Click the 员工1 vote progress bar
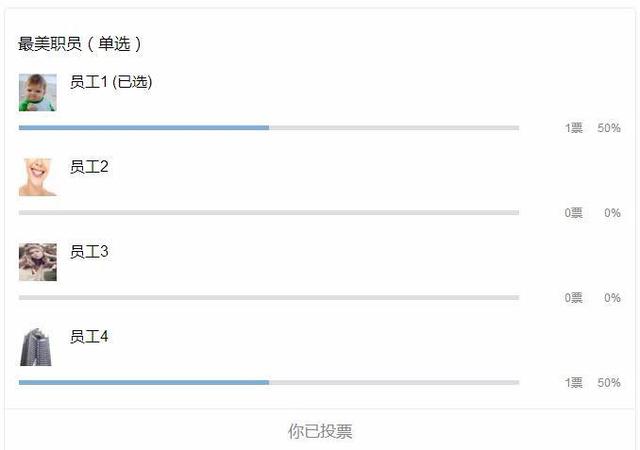 tap(268, 128)
